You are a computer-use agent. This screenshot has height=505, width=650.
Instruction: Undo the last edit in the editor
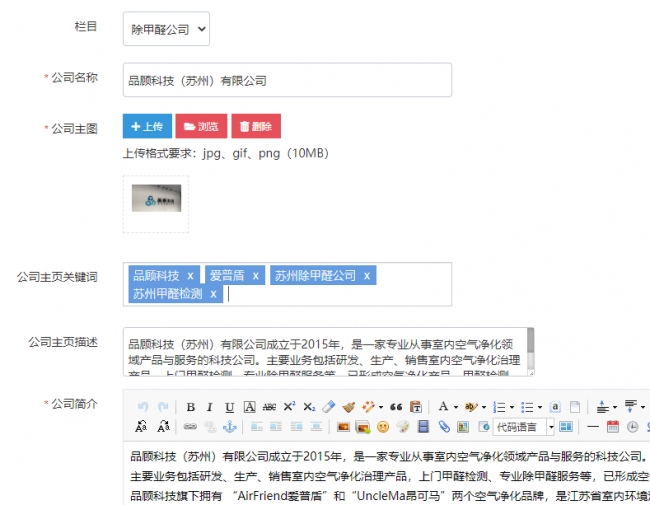click(x=143, y=407)
